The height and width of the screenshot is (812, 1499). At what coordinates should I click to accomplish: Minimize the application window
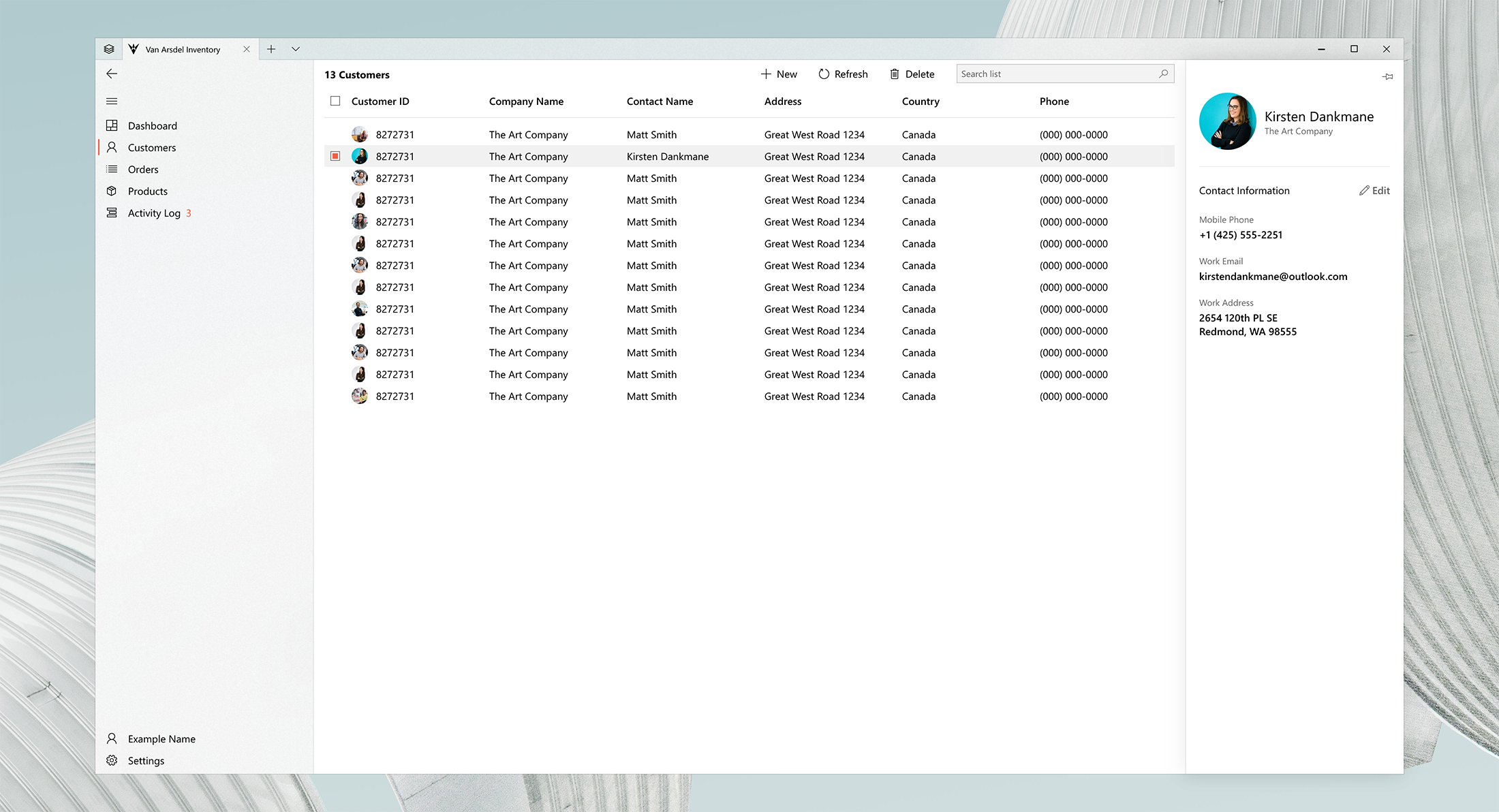1321,49
